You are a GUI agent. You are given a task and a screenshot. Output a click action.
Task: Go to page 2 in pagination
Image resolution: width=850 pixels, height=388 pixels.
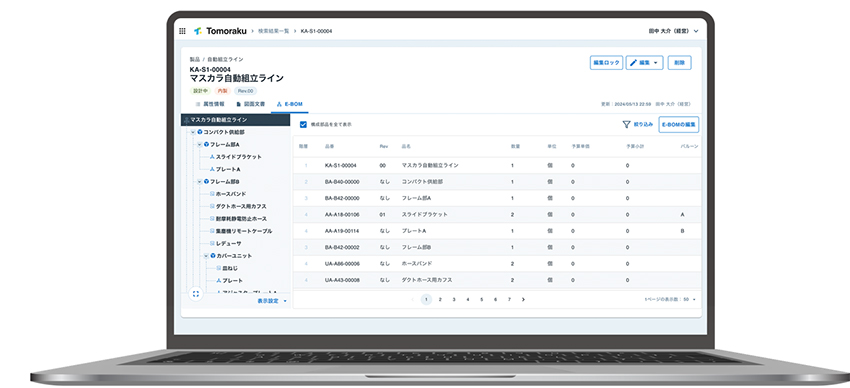[x=440, y=299]
